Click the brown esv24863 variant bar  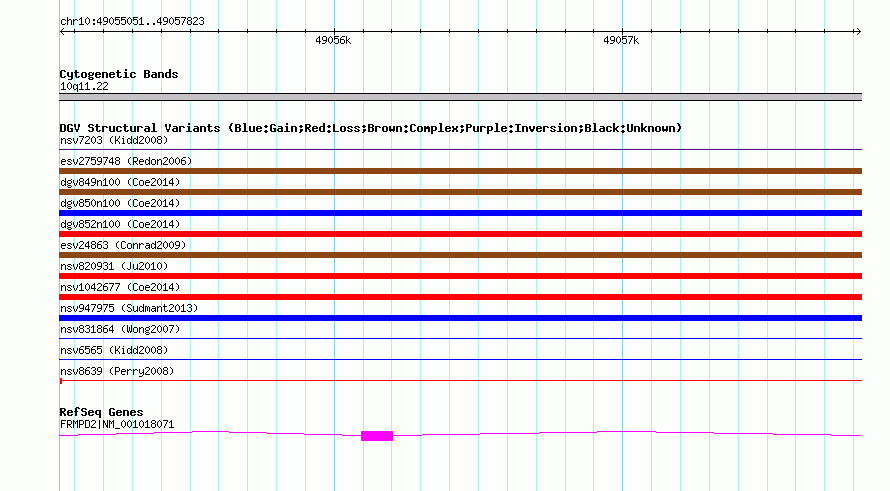point(460,255)
